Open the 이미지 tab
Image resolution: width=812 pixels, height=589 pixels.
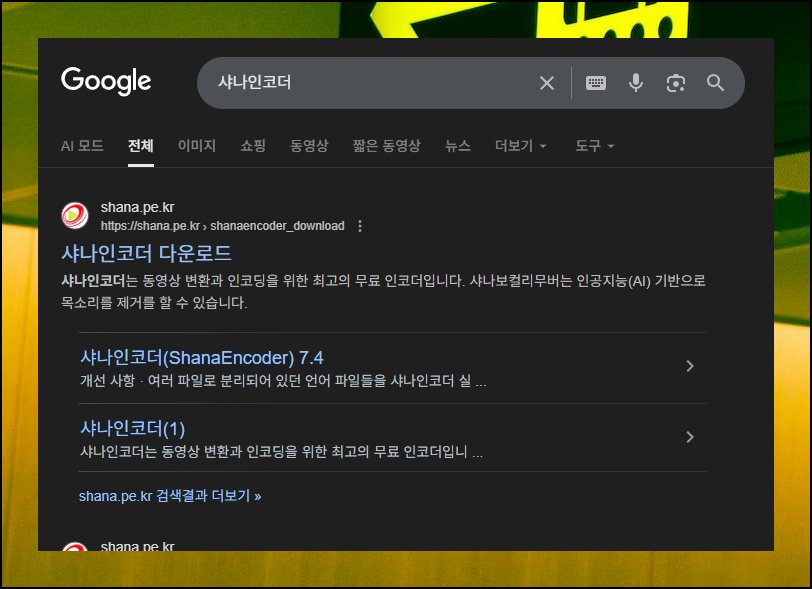click(x=197, y=146)
